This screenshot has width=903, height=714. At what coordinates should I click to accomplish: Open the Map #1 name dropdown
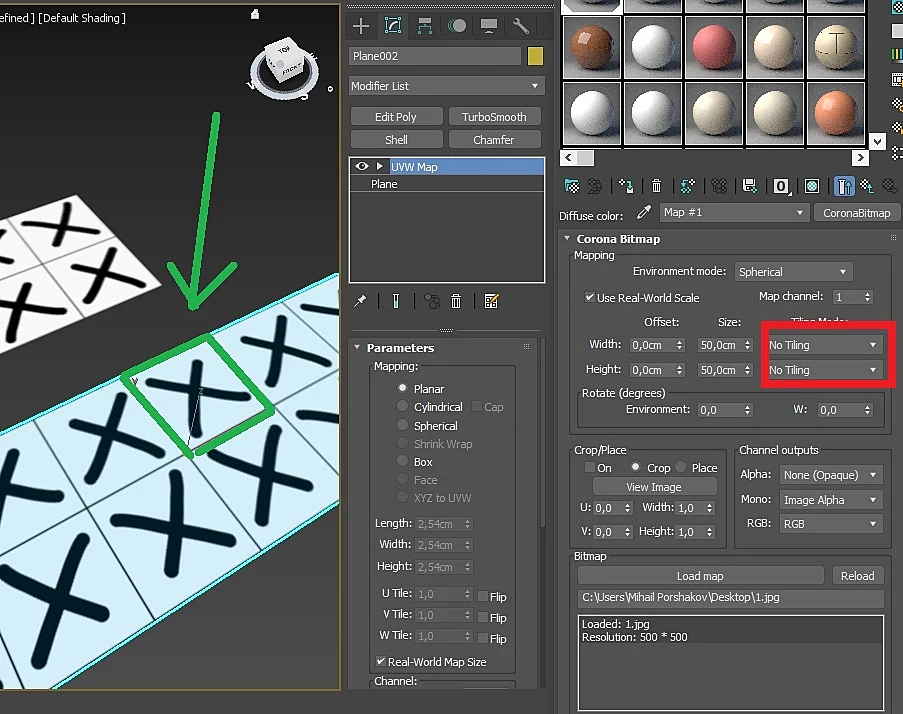733,212
